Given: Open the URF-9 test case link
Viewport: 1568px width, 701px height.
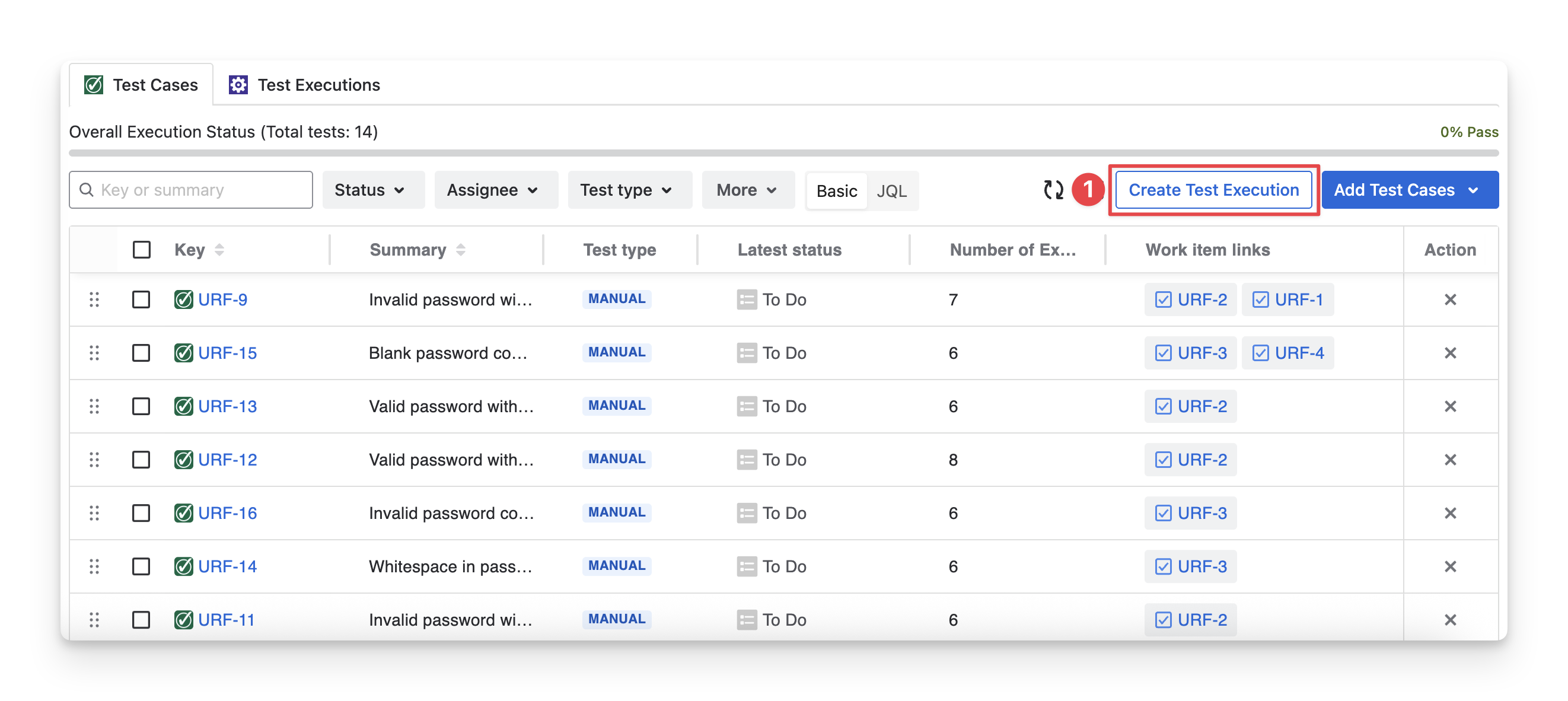Looking at the screenshot, I should [x=222, y=299].
